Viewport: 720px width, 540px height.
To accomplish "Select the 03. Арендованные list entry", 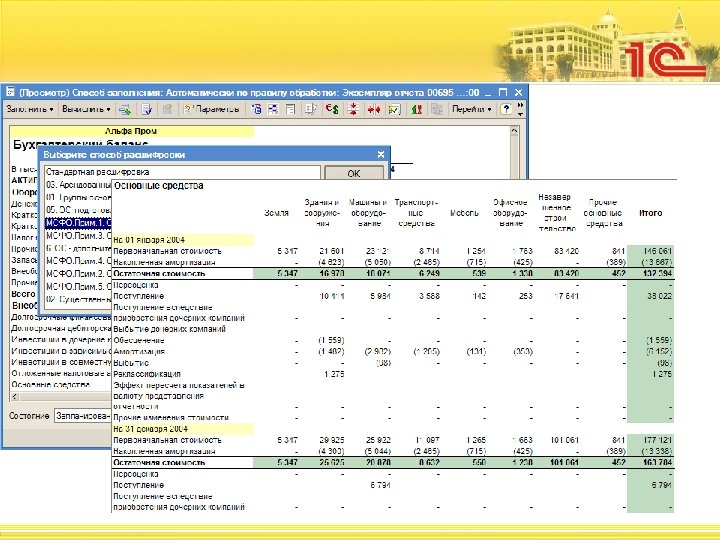I will (x=78, y=185).
